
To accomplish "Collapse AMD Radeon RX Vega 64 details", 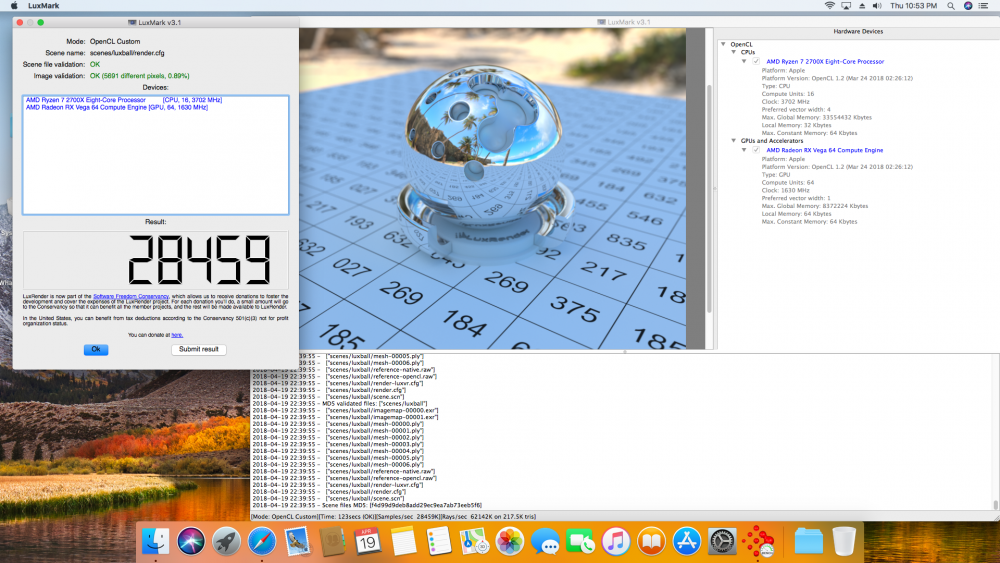I will 744,150.
